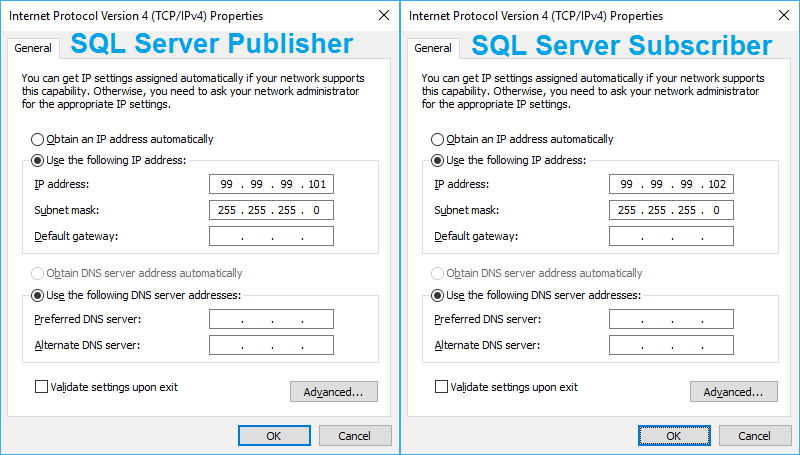
Task: Click the Preferred DNS server field in Subscriber dialog
Action: (x=671, y=319)
